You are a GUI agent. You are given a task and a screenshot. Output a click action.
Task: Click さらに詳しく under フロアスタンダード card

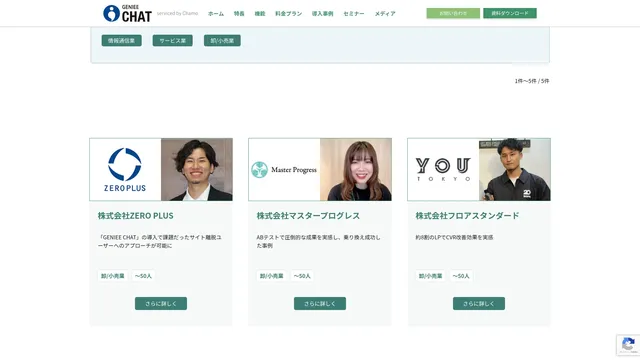(479, 303)
